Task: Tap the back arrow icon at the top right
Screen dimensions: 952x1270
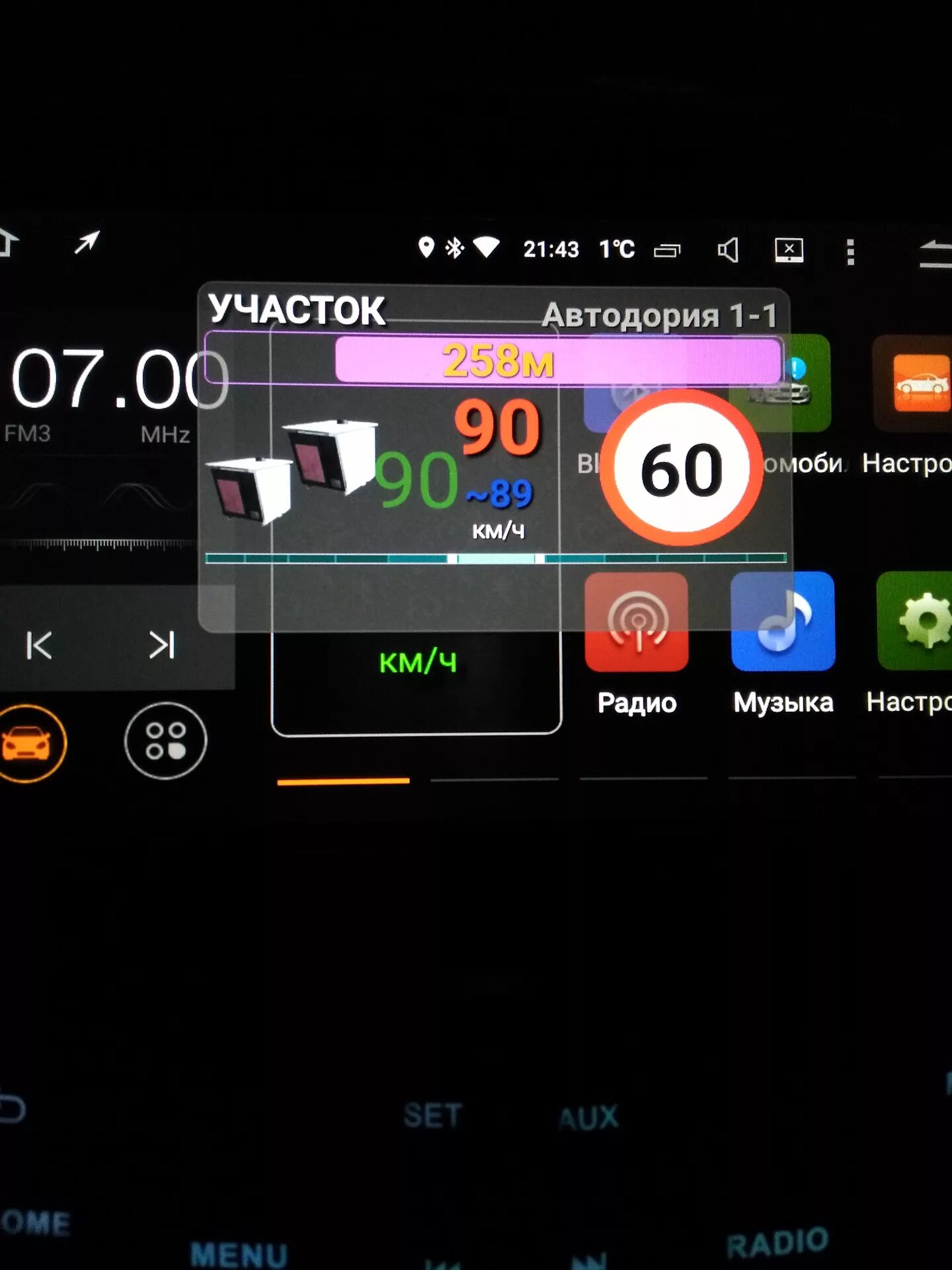Action: [936, 253]
